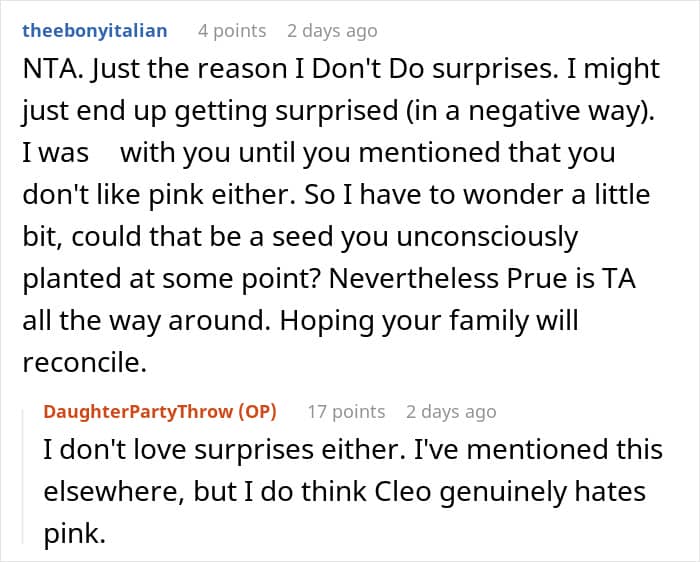This screenshot has width=700, height=562.
Task: Click the timestamp on theebonyitalian's comment
Action: coord(332,31)
